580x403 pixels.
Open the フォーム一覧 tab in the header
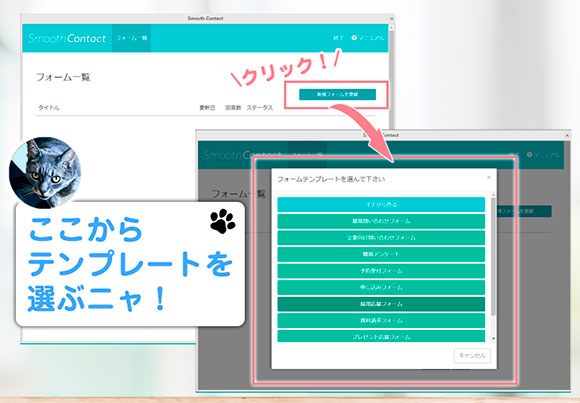(x=132, y=38)
